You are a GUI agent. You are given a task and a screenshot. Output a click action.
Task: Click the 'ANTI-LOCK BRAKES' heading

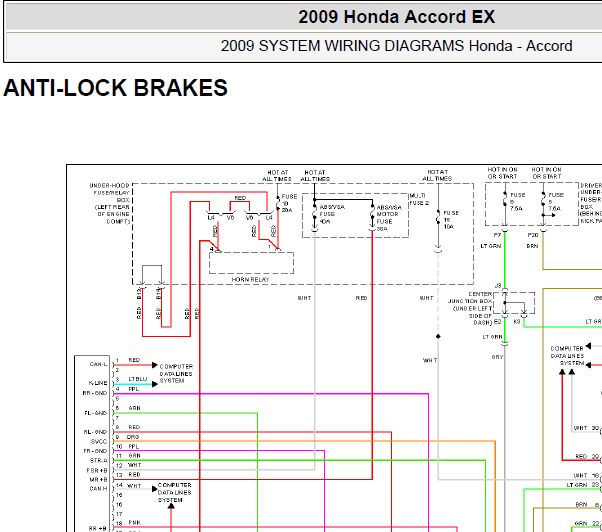click(116, 88)
